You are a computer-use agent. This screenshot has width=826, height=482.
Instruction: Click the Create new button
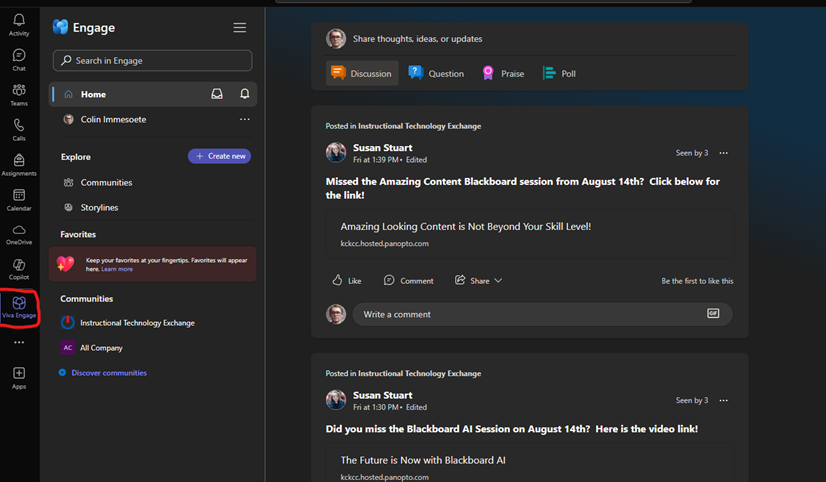coord(219,156)
